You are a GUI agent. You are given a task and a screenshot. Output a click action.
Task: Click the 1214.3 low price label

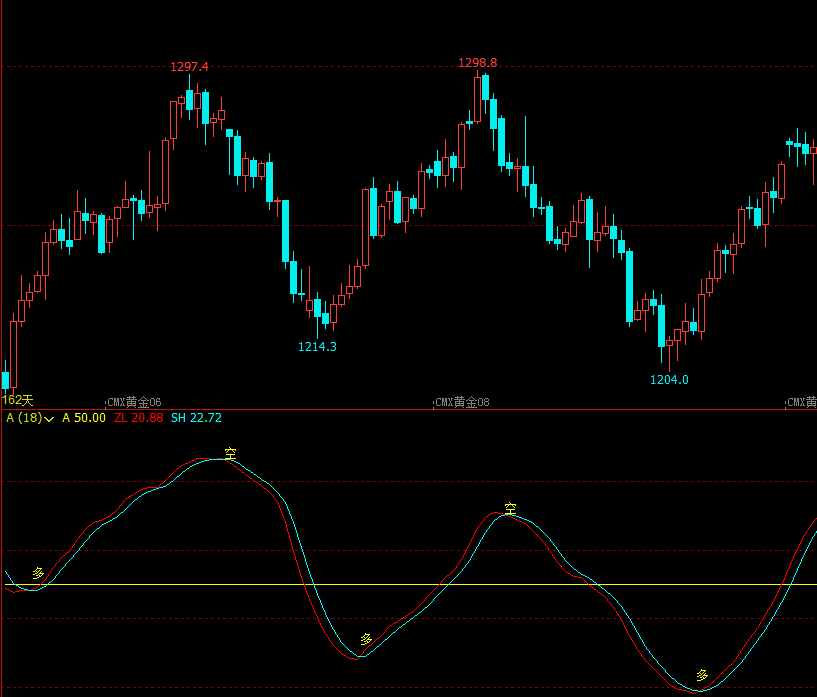click(x=317, y=346)
